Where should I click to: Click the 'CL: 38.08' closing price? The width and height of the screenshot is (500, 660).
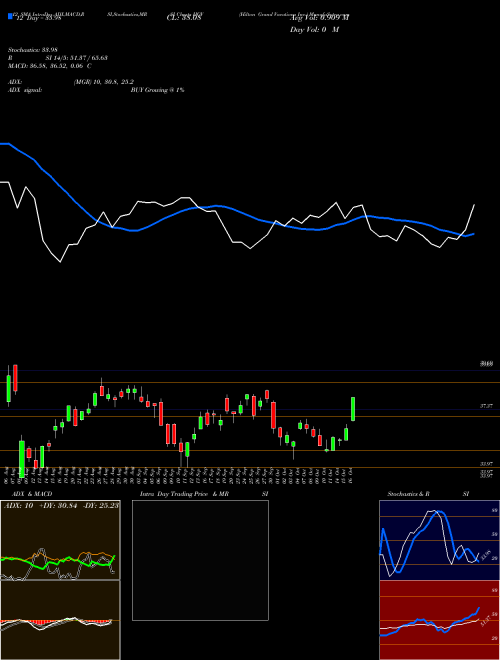coord(184,18)
